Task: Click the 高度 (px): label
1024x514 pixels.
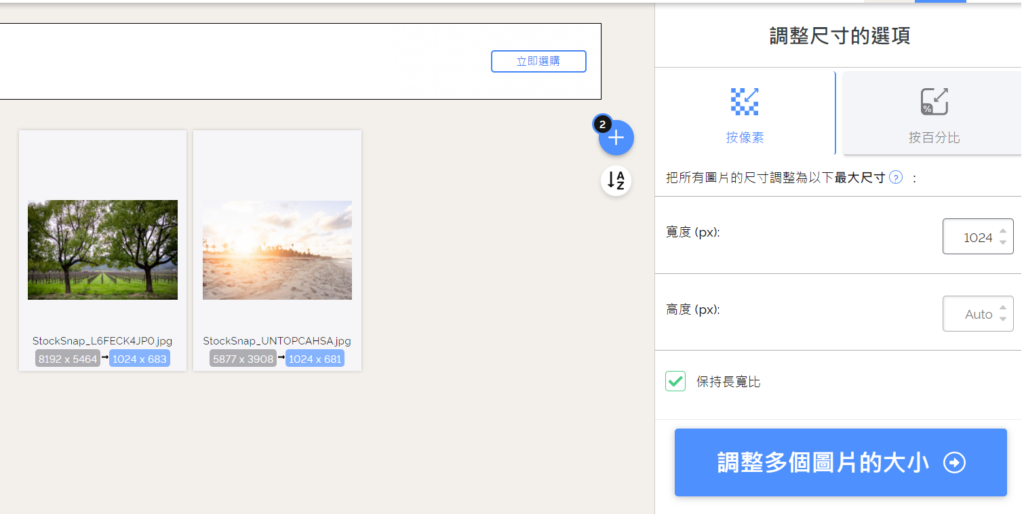Action: [x=693, y=309]
